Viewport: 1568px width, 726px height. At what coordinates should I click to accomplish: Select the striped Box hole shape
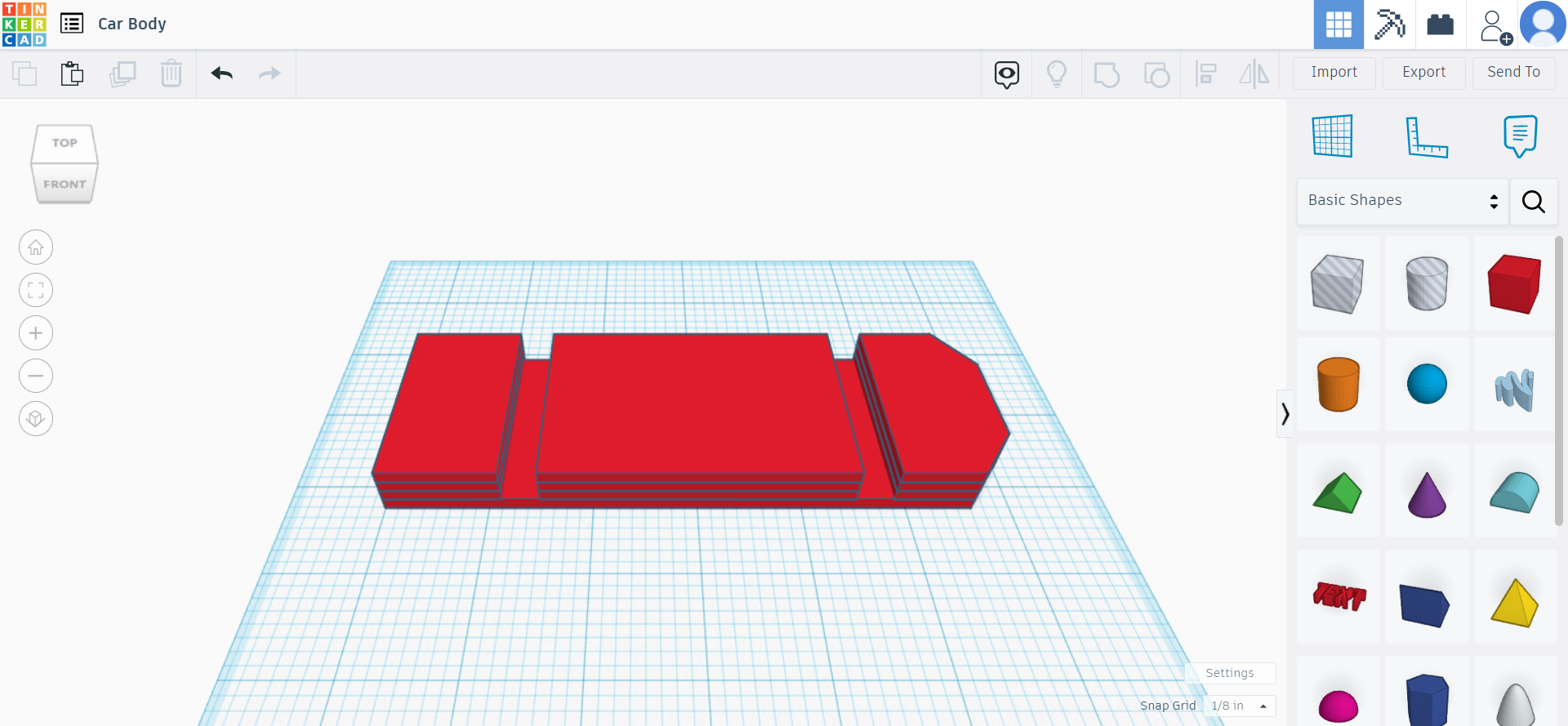tap(1338, 283)
